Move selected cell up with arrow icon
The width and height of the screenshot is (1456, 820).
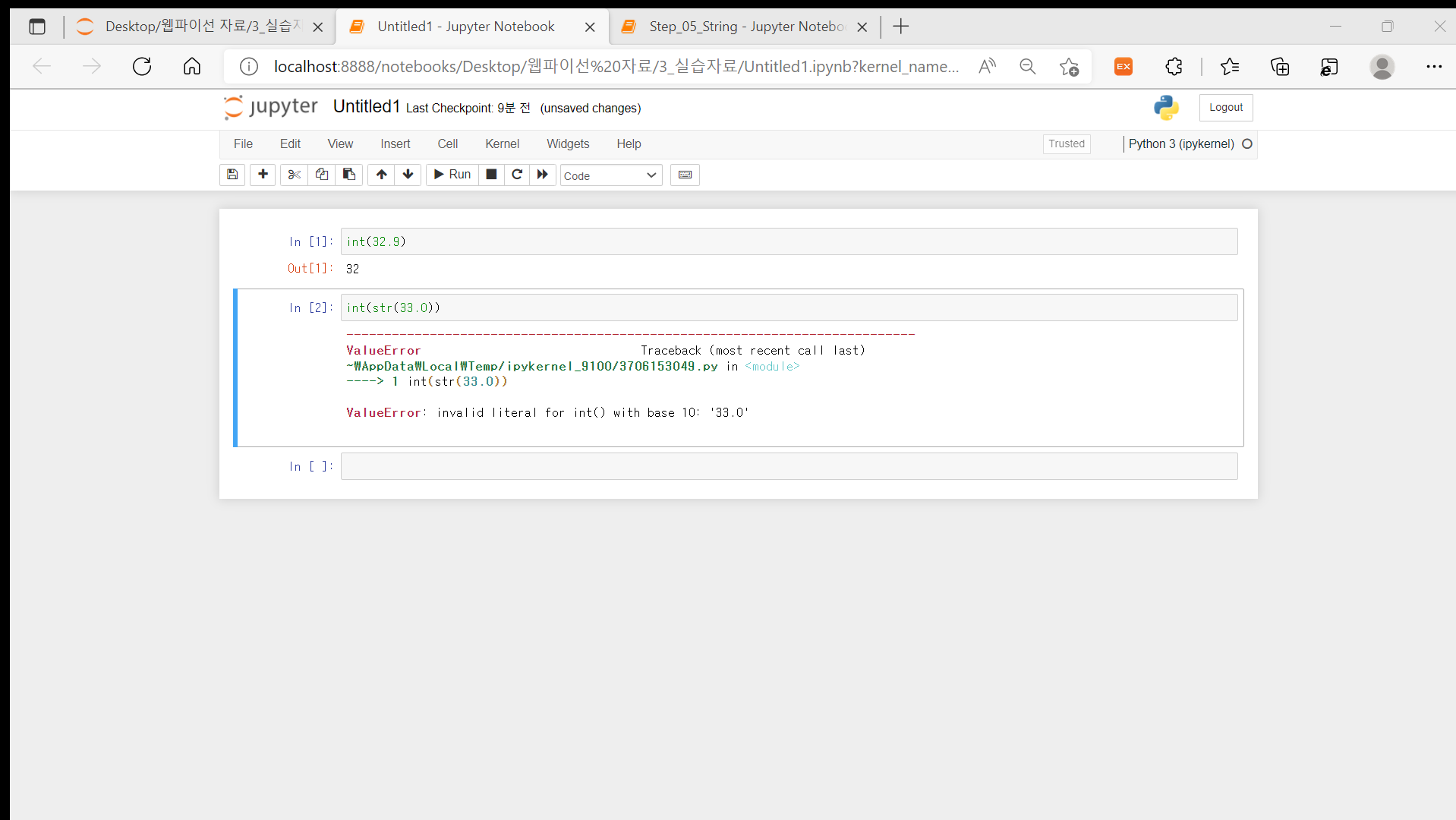pyautogui.click(x=381, y=175)
